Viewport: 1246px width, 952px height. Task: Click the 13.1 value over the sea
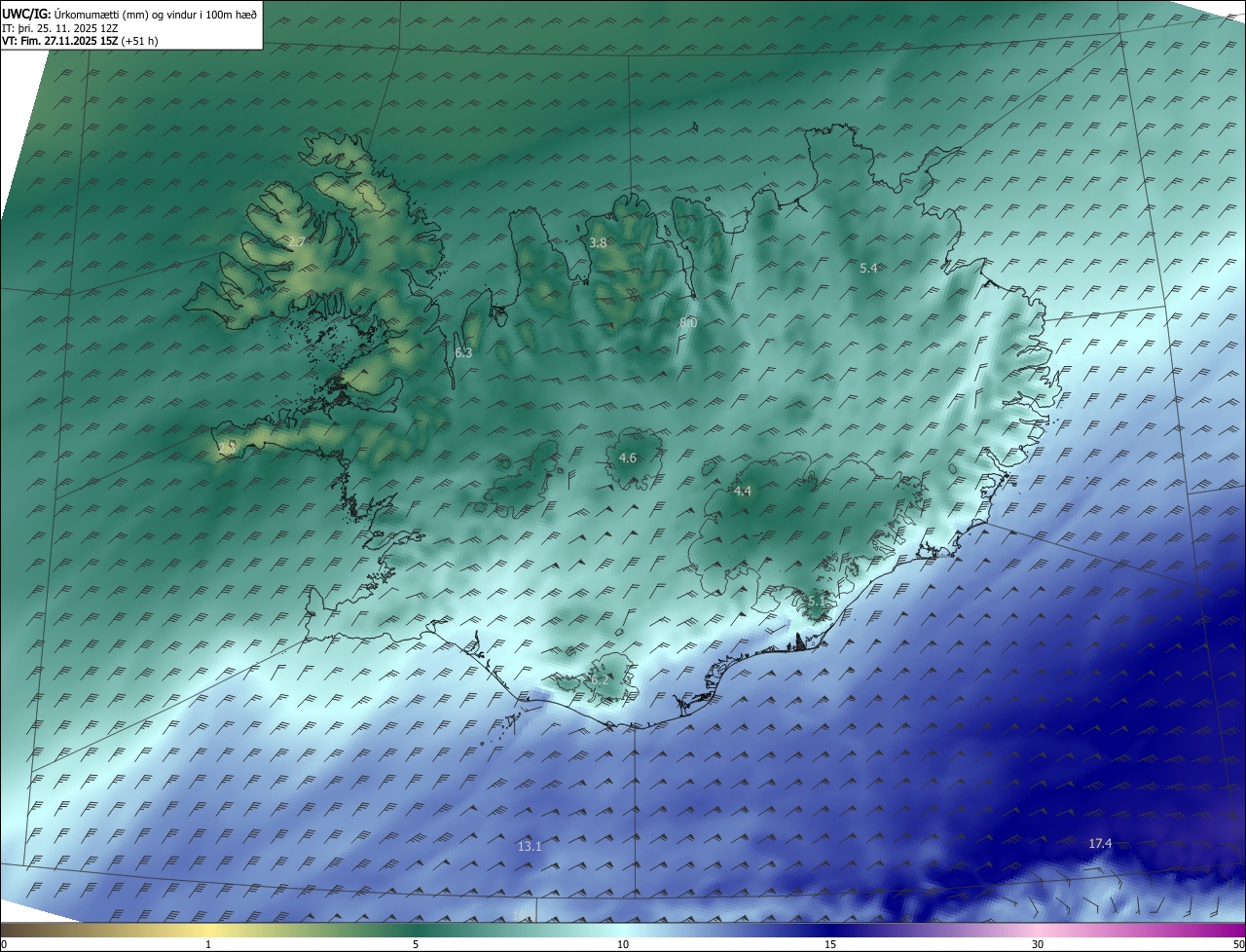(x=530, y=847)
